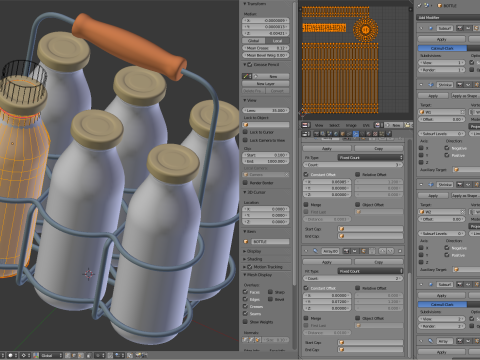Remove the lower Array modifier
Viewport: 480px width, 360px height.
(400, 251)
